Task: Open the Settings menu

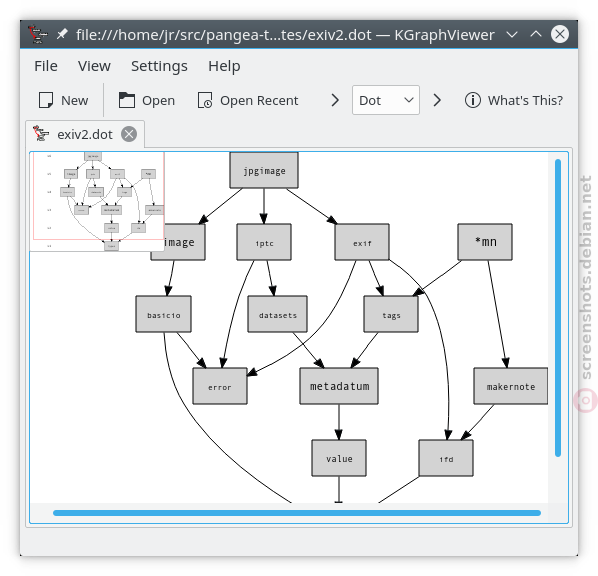Action: (x=159, y=66)
